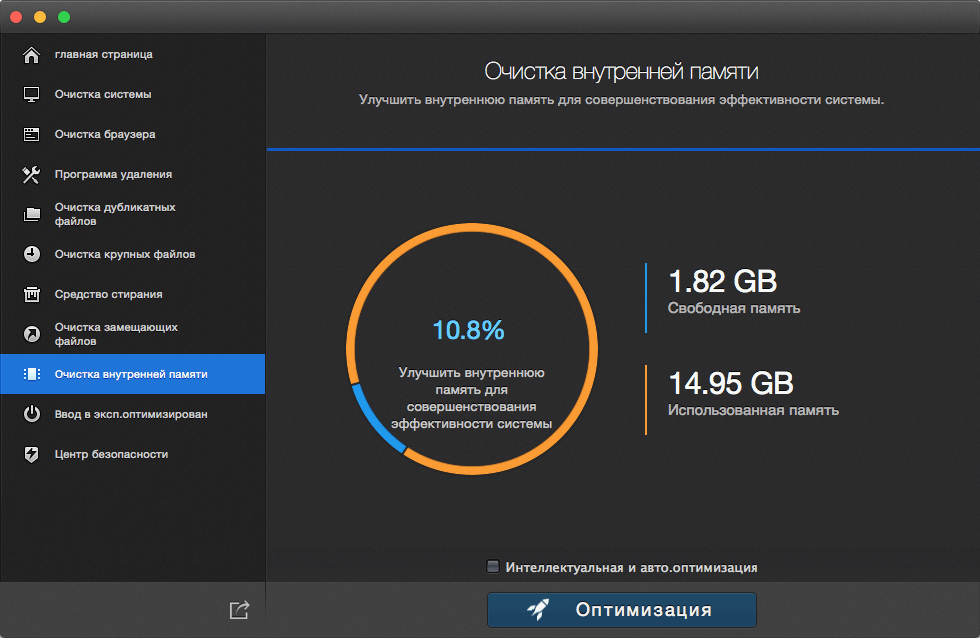Image resolution: width=980 pixels, height=638 pixels.
Task: Enable Интеллектуальная и авто.оптимизация checkbox
Action: 493,567
